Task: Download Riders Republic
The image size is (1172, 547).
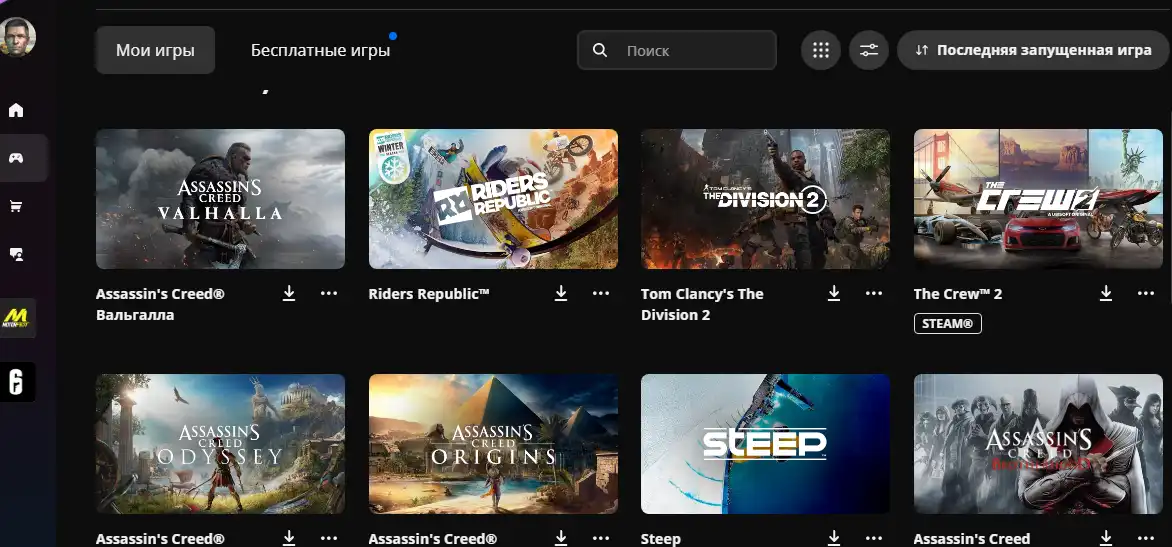Action: [x=561, y=294]
